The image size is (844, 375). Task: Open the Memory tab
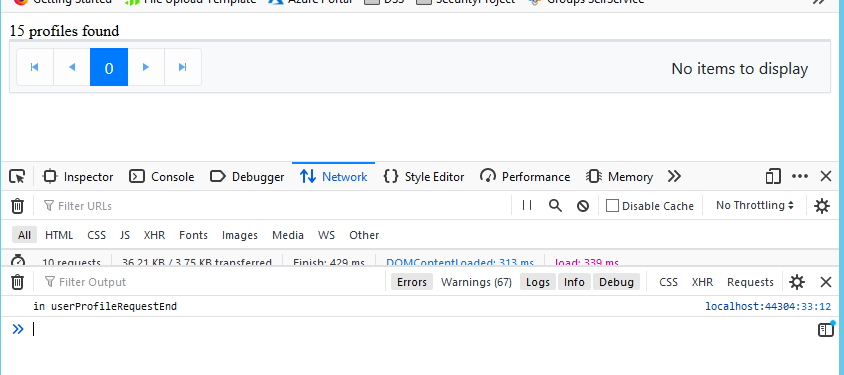(x=620, y=176)
